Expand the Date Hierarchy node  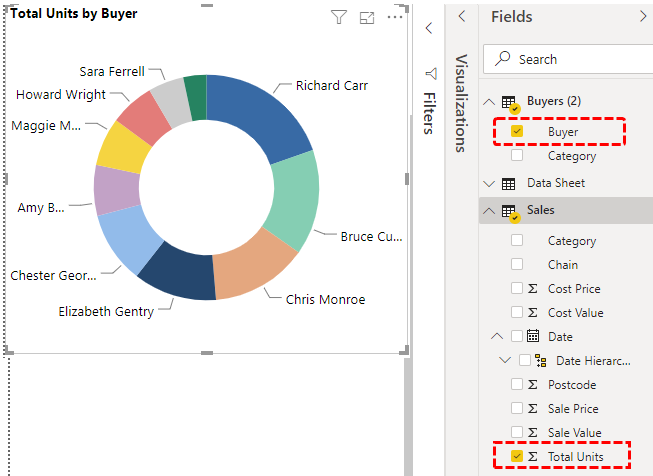[x=505, y=360]
